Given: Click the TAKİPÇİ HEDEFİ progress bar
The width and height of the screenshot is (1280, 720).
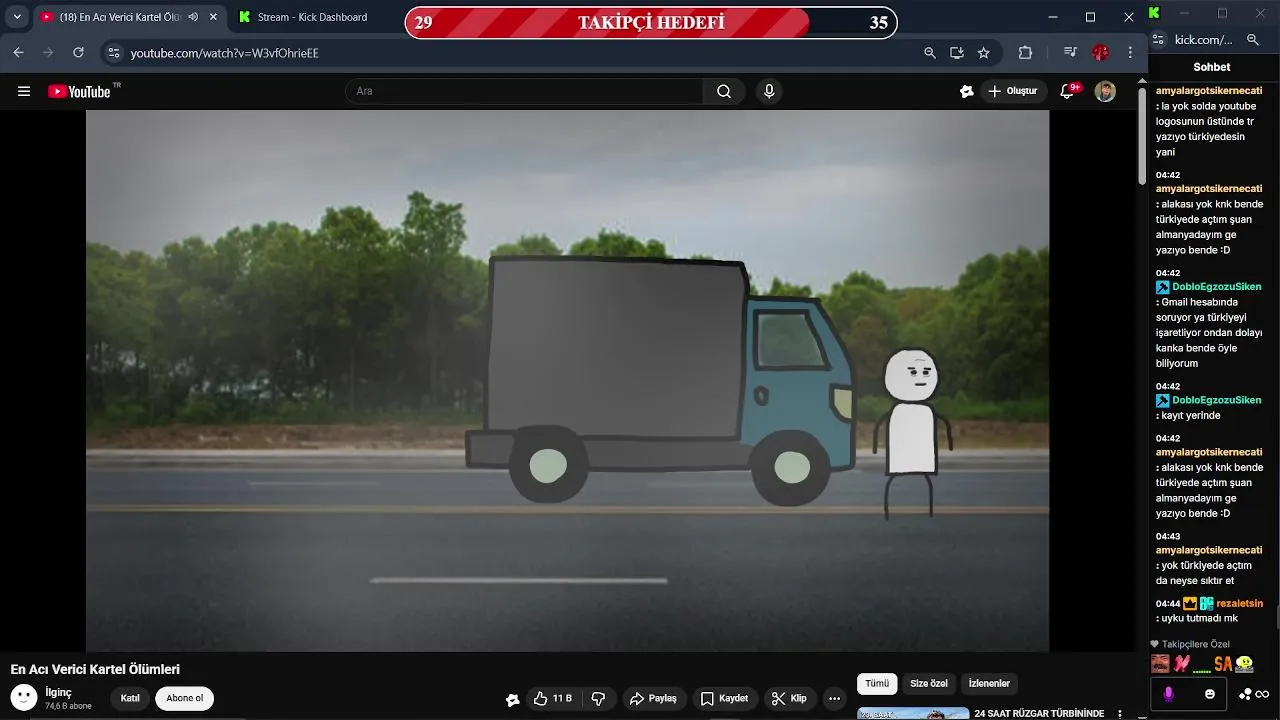Looking at the screenshot, I should (x=651, y=22).
